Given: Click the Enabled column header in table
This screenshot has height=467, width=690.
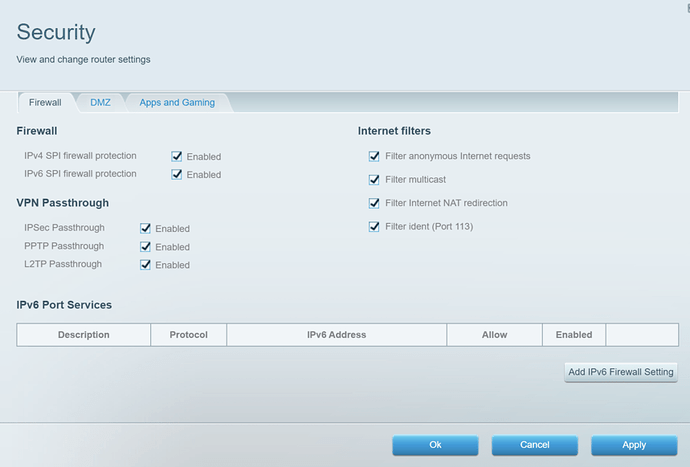Looking at the screenshot, I should 574,335.
